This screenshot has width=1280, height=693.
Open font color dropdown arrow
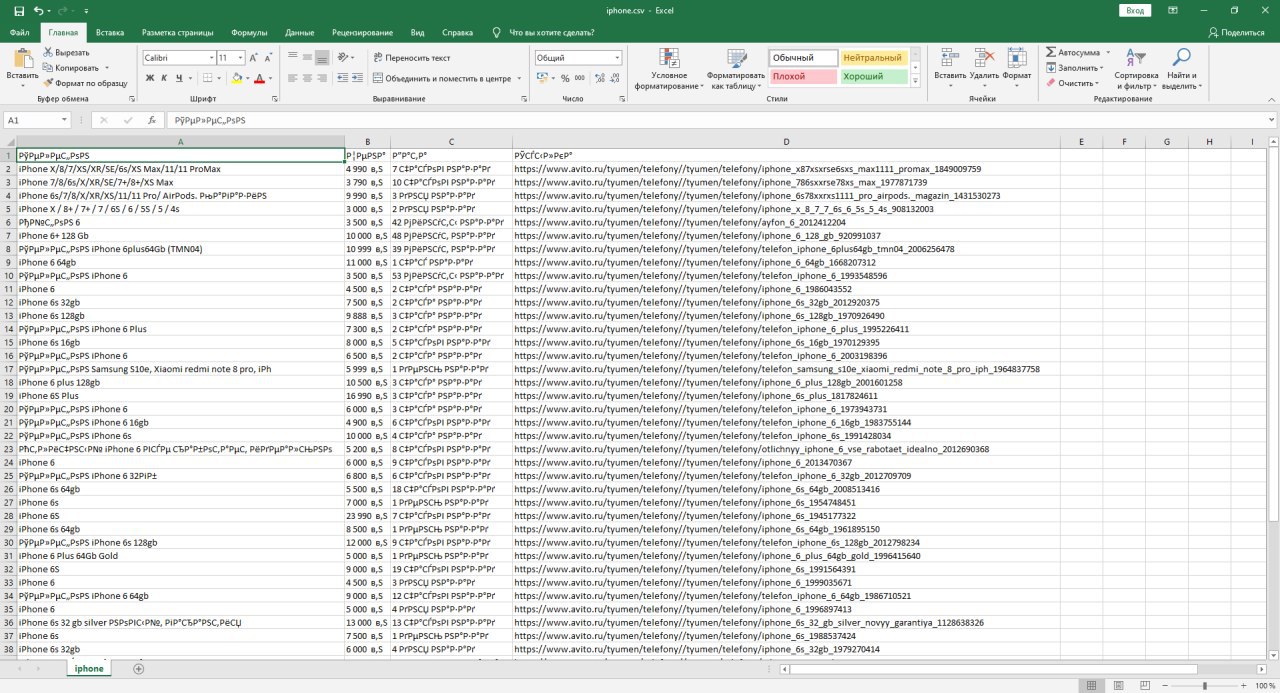coord(270,78)
